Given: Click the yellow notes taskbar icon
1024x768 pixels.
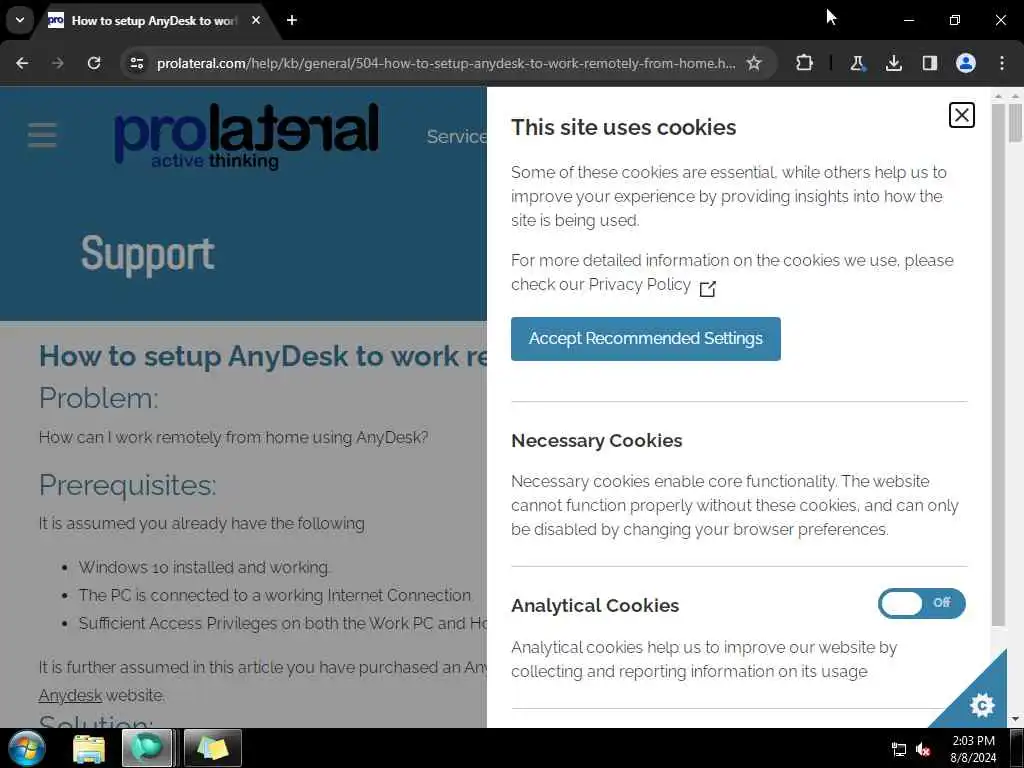Looking at the screenshot, I should [x=213, y=748].
